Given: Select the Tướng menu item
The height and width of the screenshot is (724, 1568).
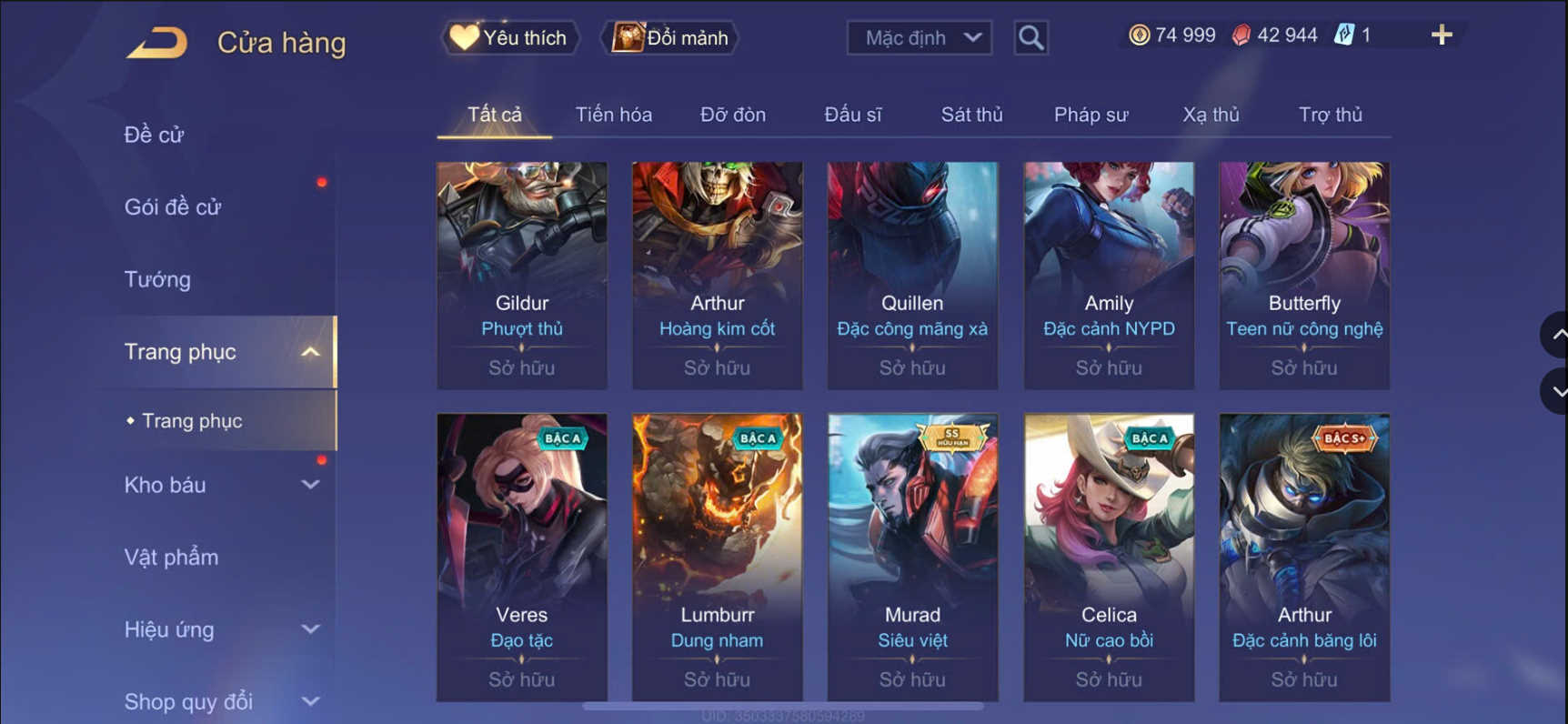Looking at the screenshot, I should 157,279.
